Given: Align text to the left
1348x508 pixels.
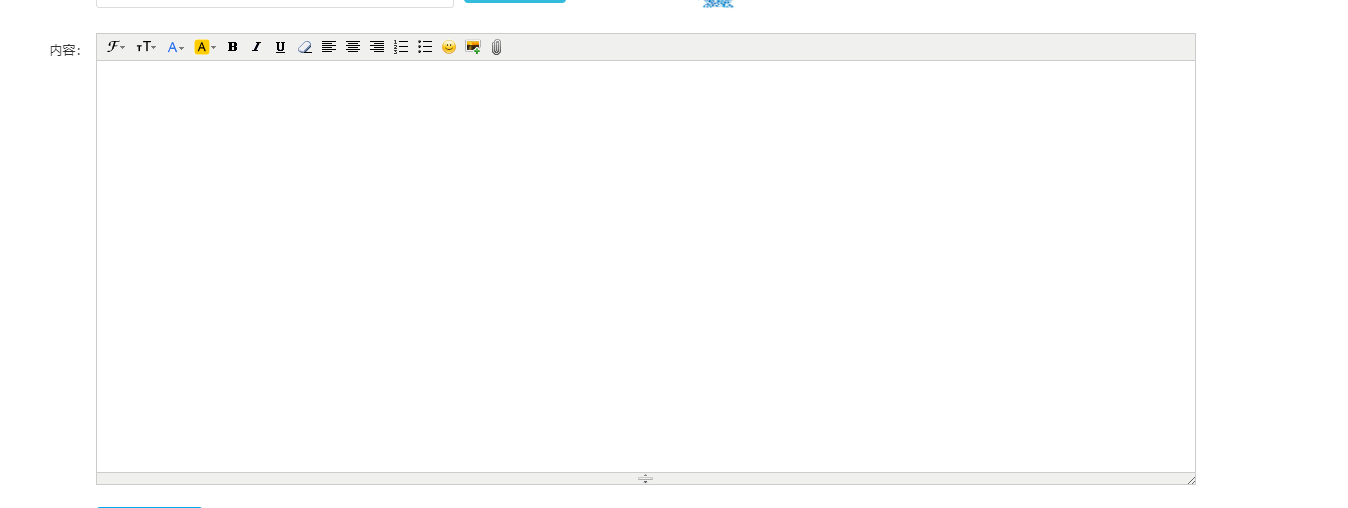Looking at the screenshot, I should coord(329,47).
